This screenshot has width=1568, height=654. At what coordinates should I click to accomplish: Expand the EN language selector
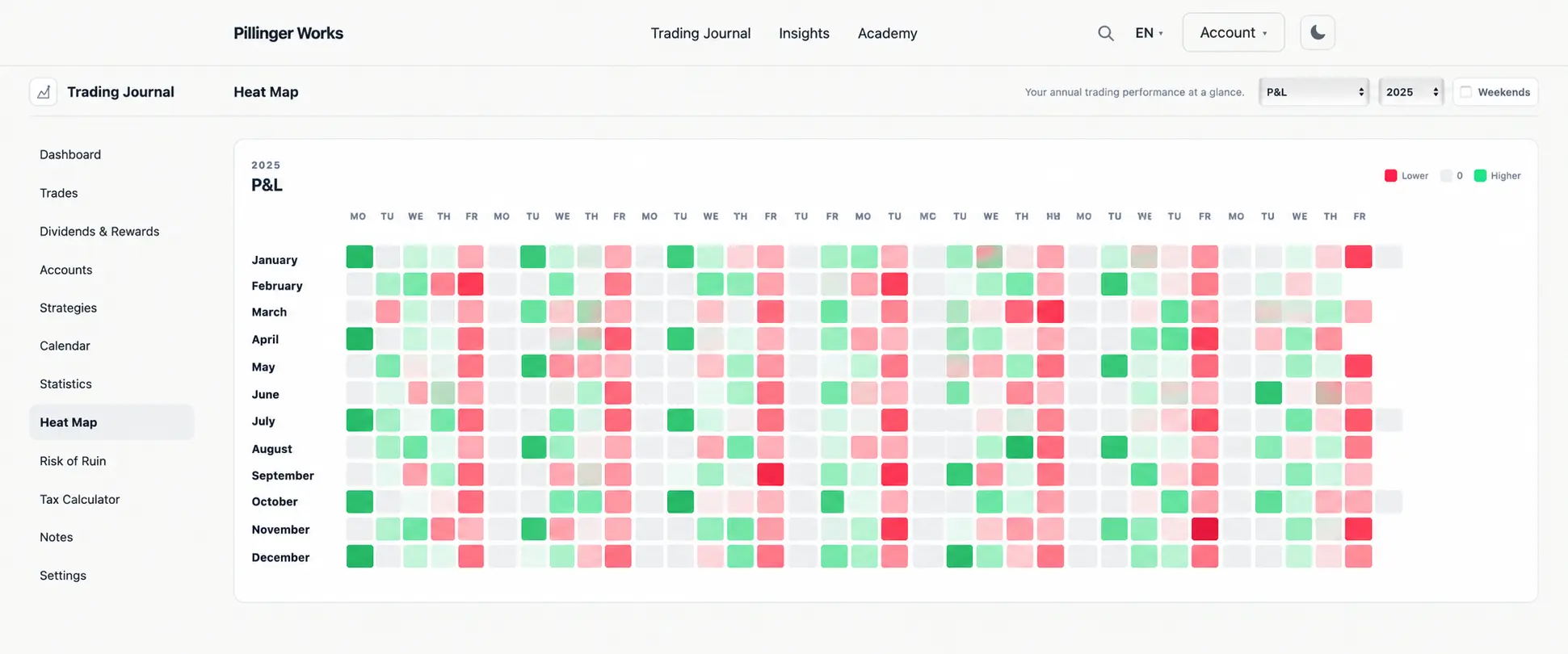(1149, 33)
